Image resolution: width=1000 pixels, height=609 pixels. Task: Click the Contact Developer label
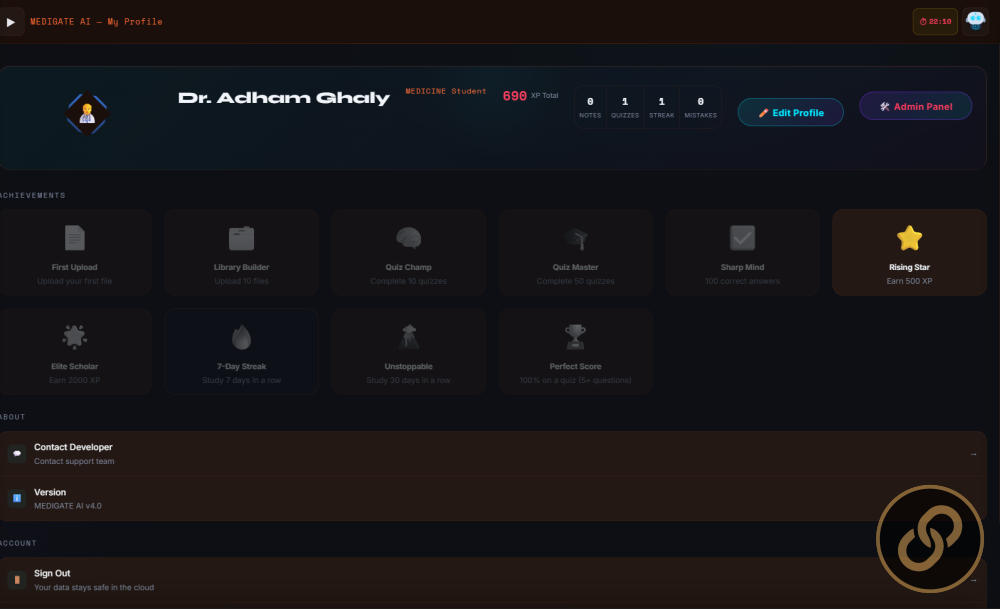click(x=73, y=447)
